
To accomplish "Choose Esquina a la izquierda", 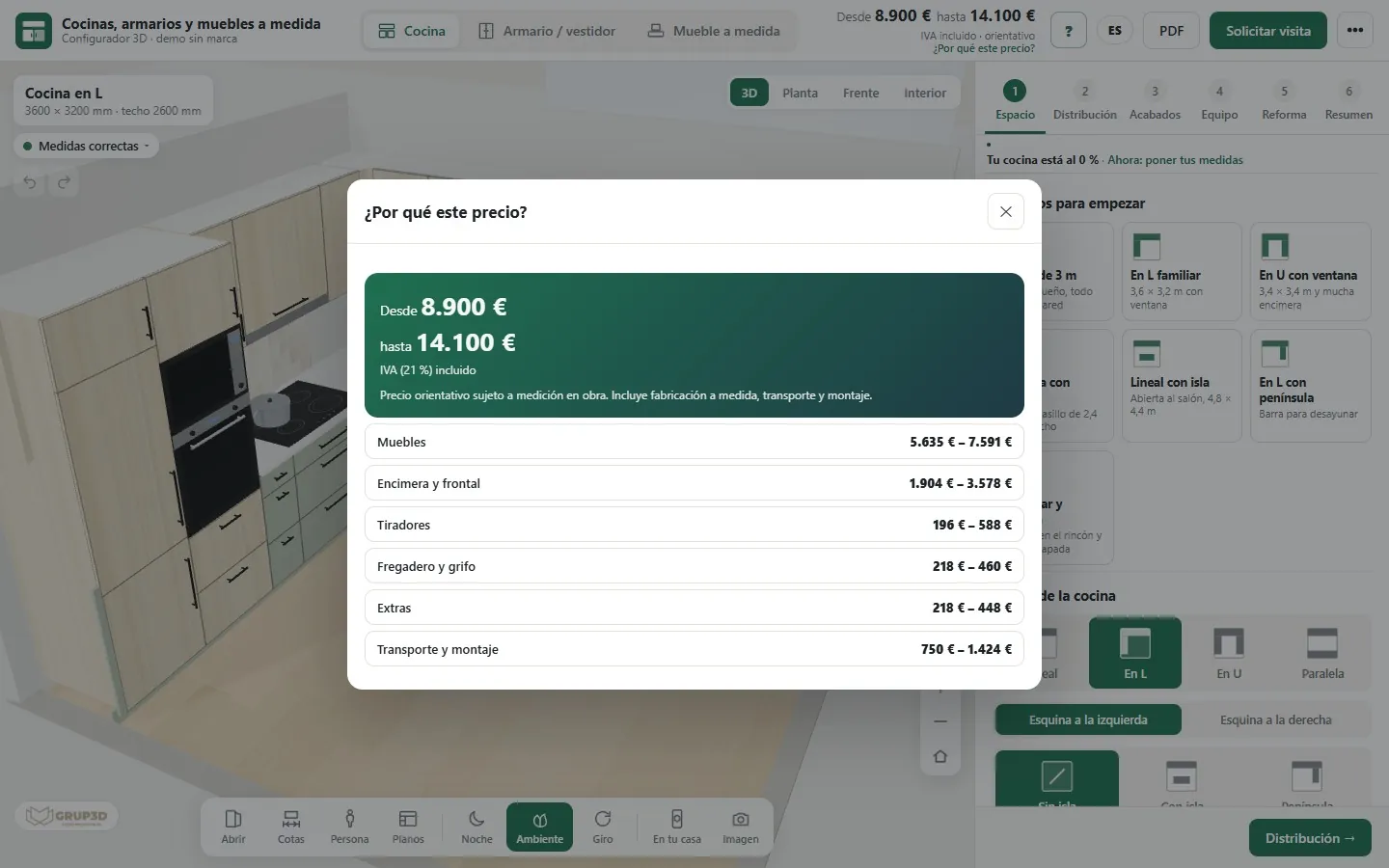I will (x=1088, y=719).
